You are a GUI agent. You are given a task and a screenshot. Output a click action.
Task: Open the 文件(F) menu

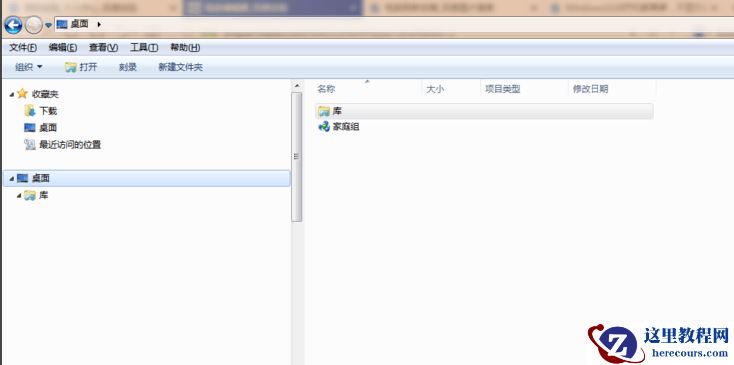(23, 48)
